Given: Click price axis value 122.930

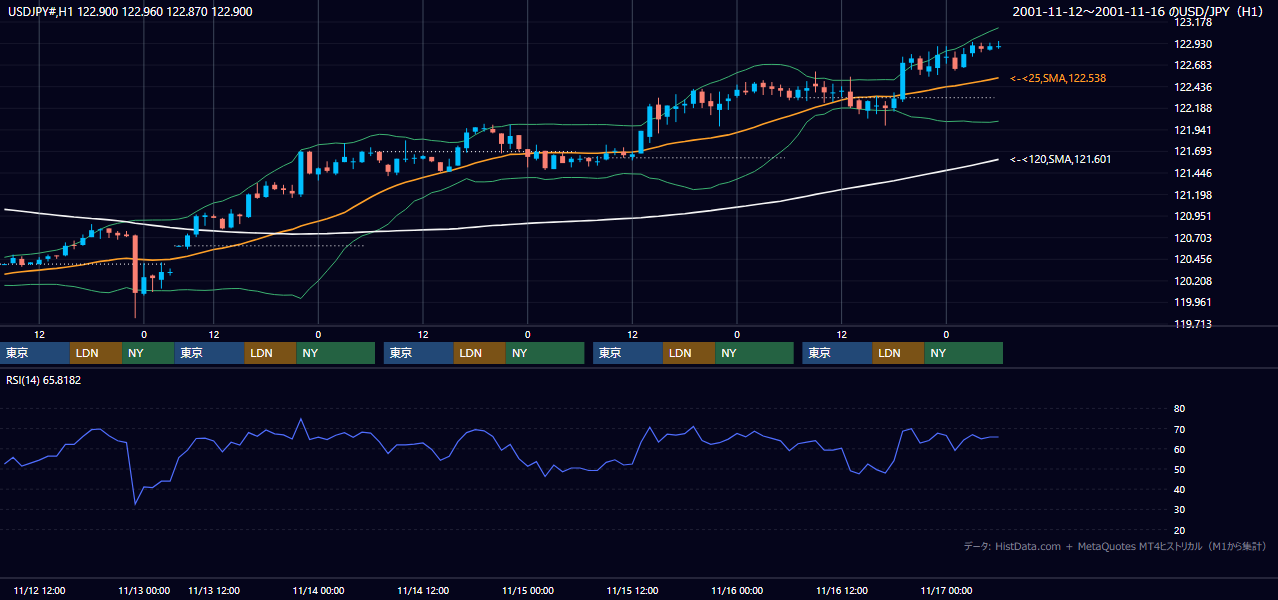Looking at the screenshot, I should coord(1193,44).
